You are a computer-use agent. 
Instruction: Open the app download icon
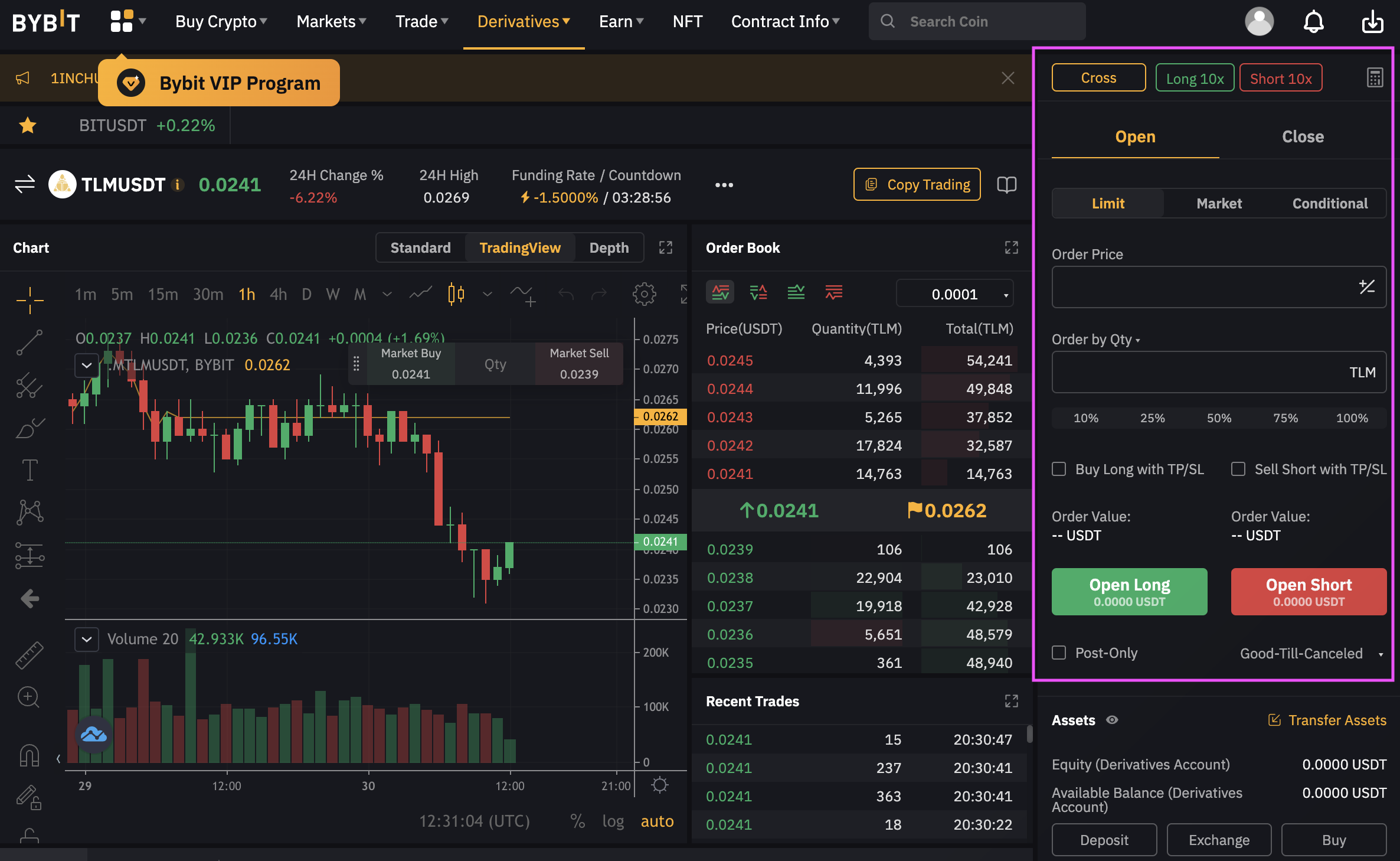pyautogui.click(x=1372, y=22)
